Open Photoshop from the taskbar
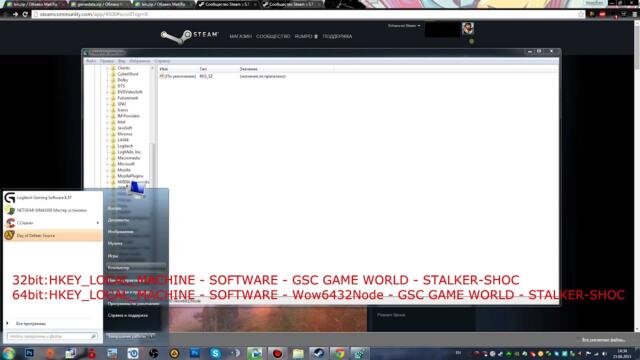The width and height of the screenshot is (640, 360). tap(29, 353)
